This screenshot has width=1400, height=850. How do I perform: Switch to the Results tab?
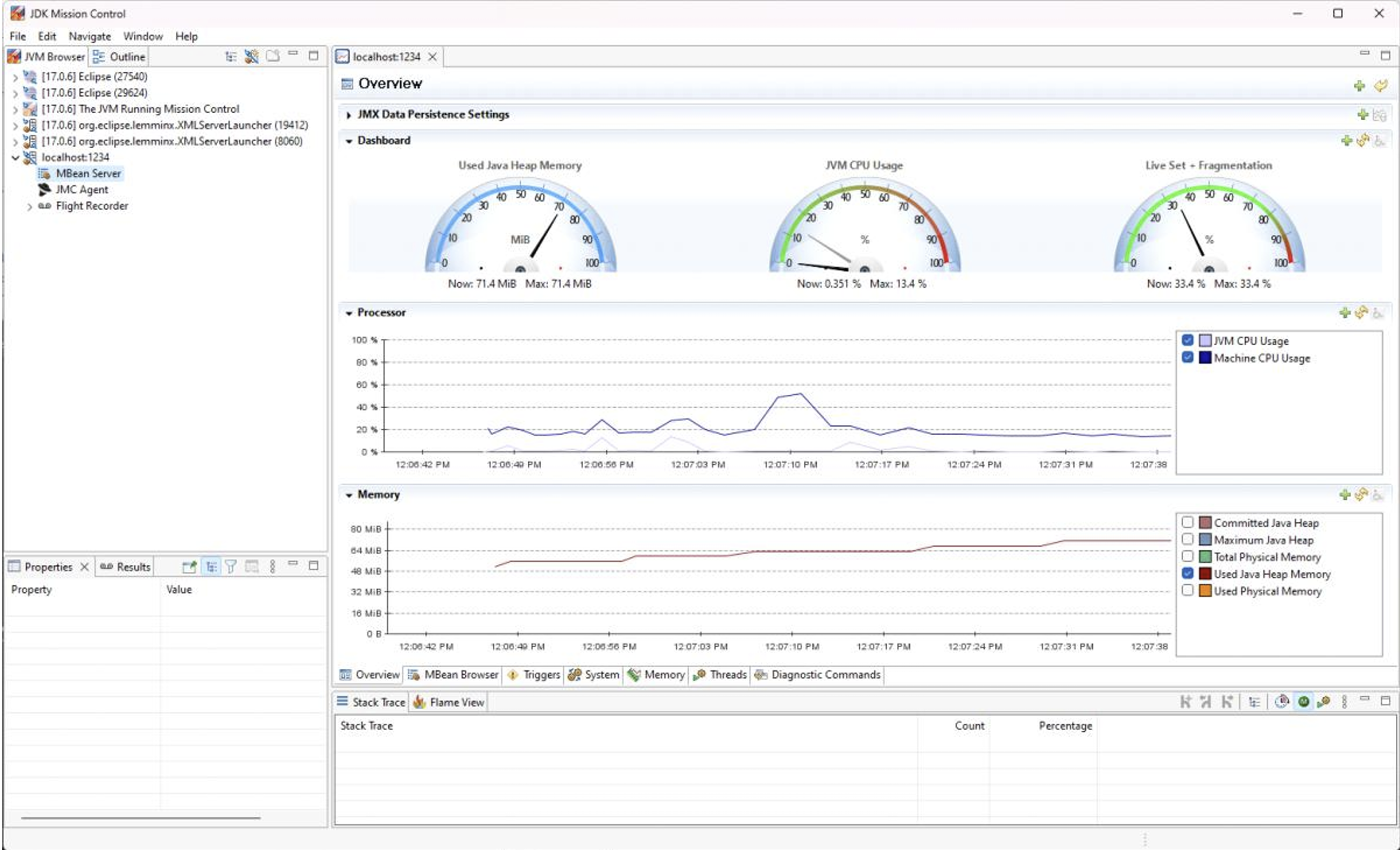pos(125,567)
